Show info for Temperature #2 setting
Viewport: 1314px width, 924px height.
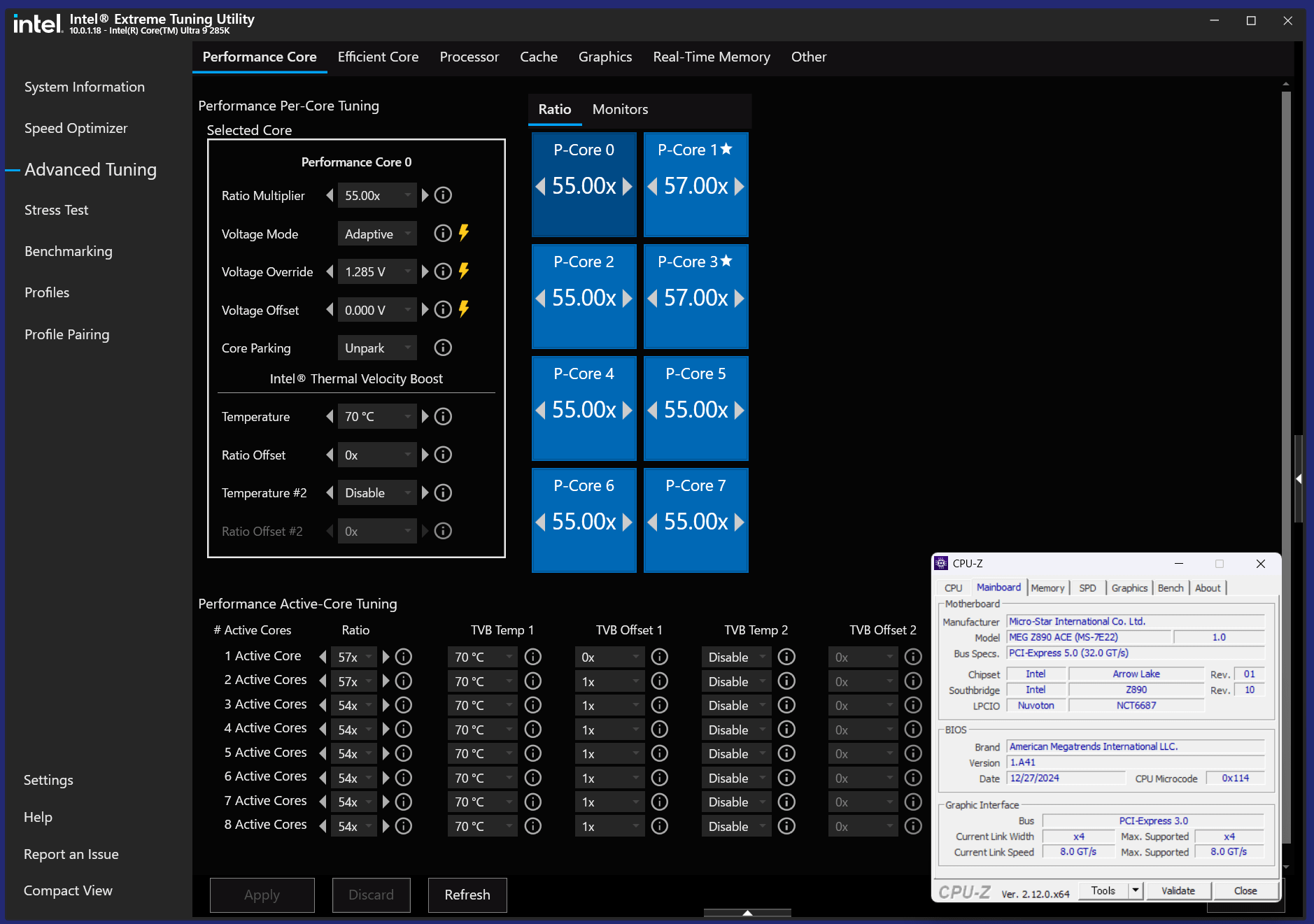[x=443, y=493]
